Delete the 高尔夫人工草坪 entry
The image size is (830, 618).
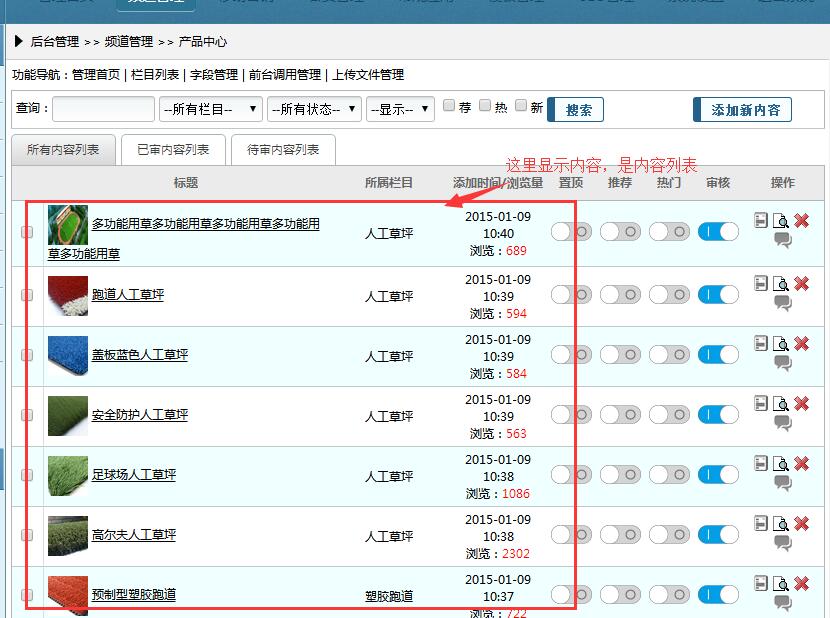coord(801,524)
